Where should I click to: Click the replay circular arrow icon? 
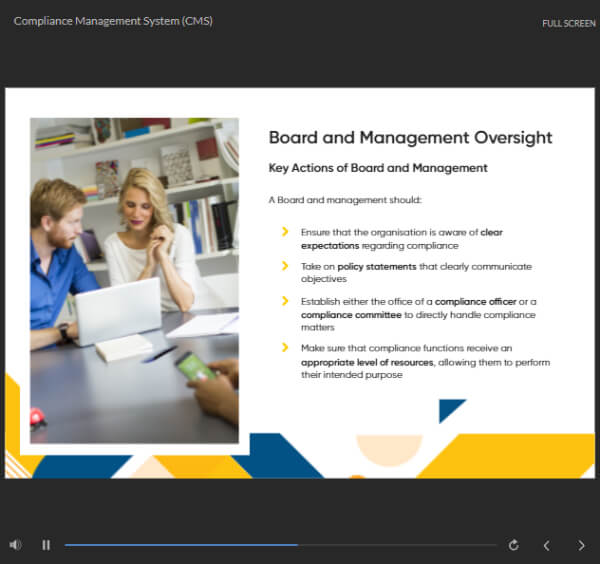pyautogui.click(x=513, y=545)
